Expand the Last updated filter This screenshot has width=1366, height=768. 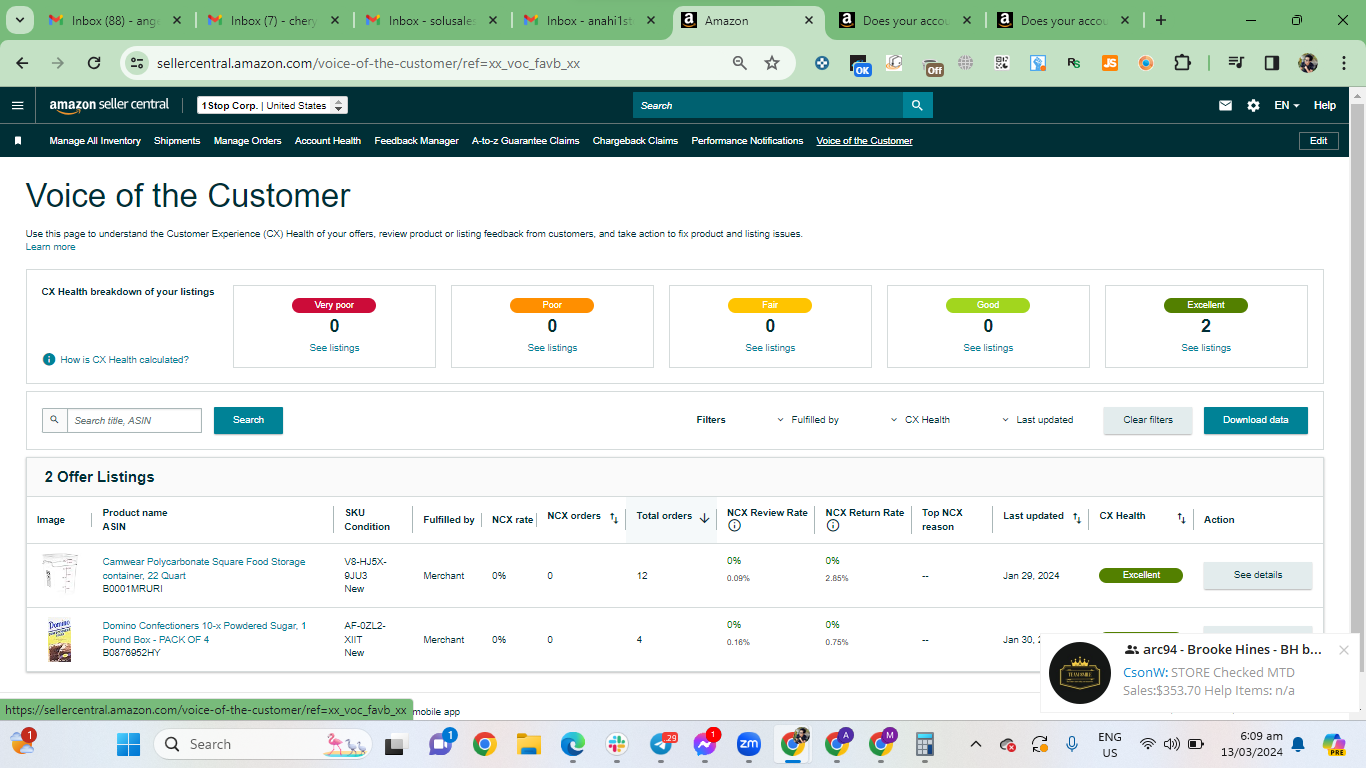(x=1037, y=420)
